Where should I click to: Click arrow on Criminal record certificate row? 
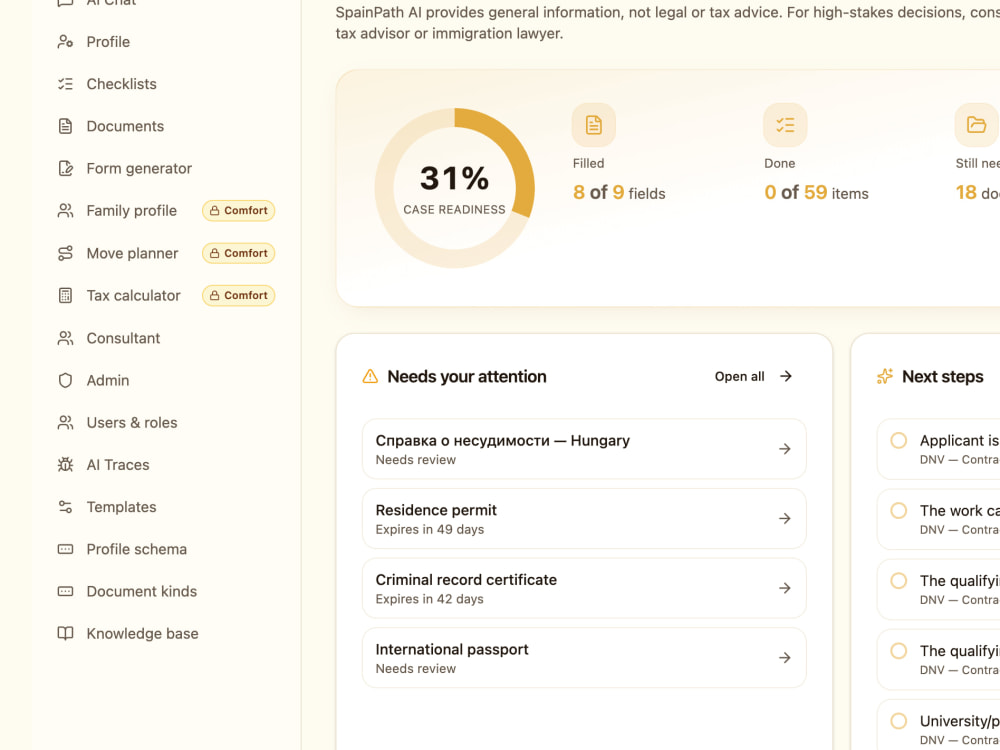point(785,588)
